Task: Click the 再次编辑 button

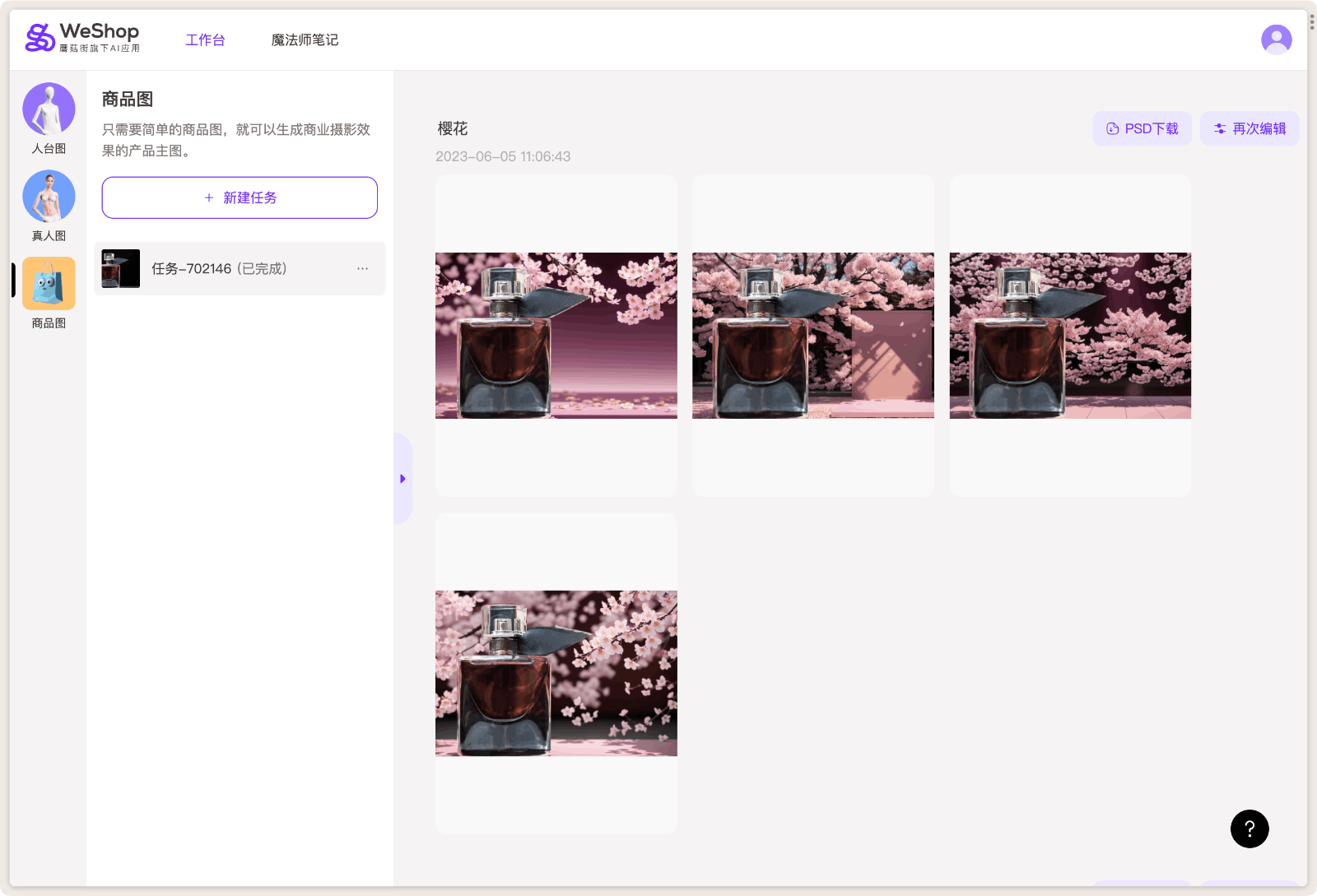Action: click(1250, 128)
